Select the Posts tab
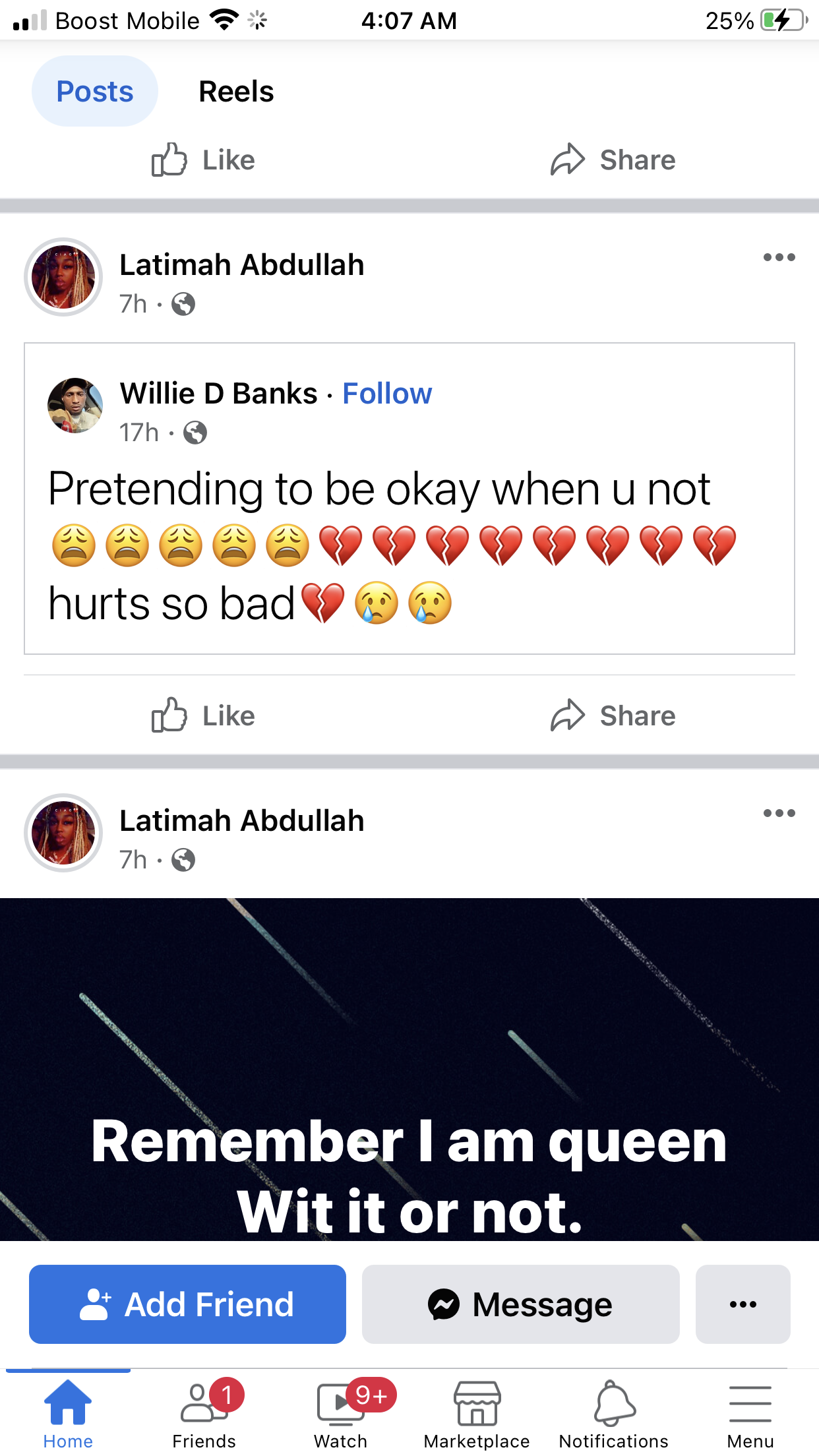This screenshot has width=819, height=1456. coord(95,91)
